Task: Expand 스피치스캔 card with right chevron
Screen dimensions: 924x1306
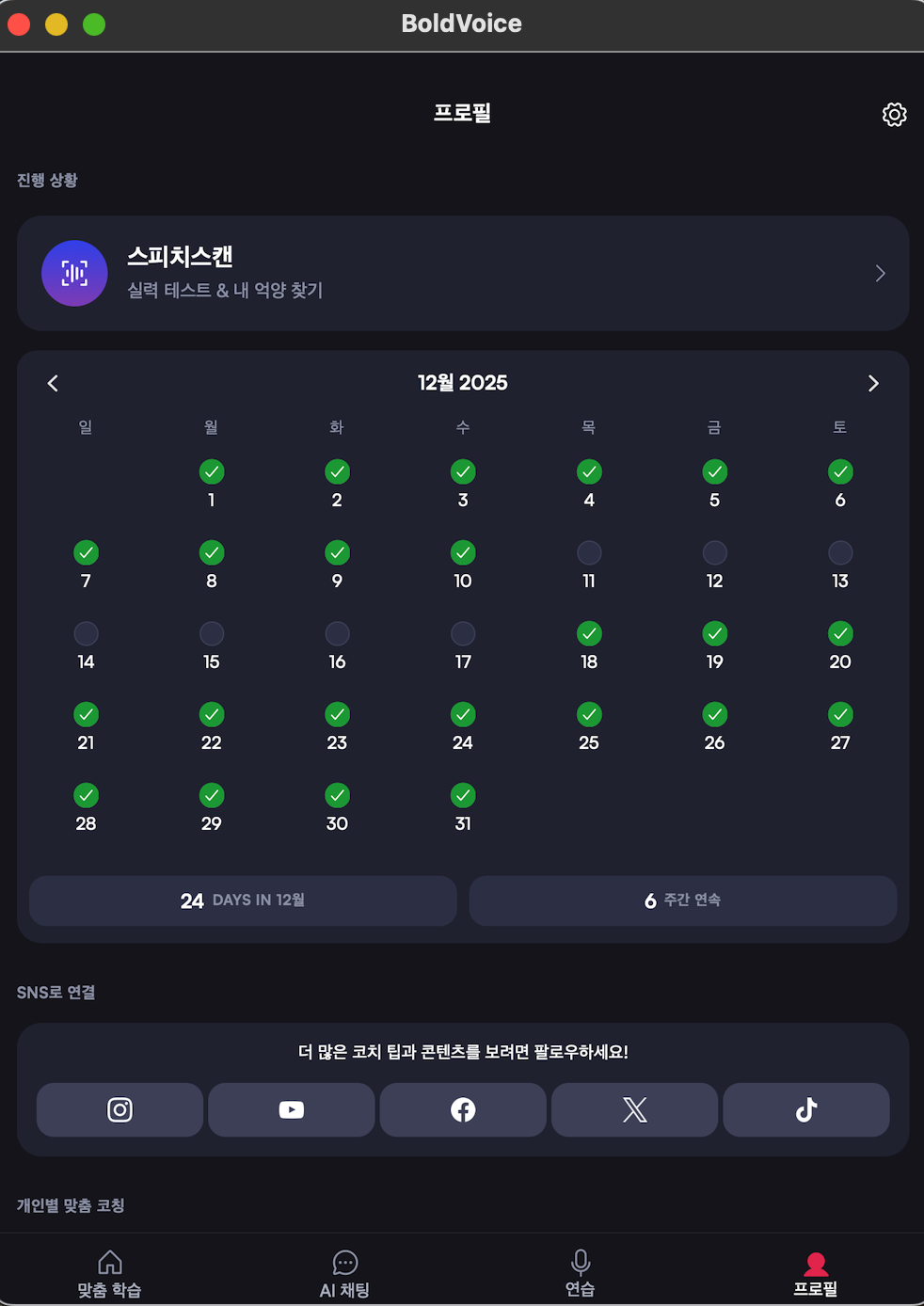Action: tap(880, 273)
